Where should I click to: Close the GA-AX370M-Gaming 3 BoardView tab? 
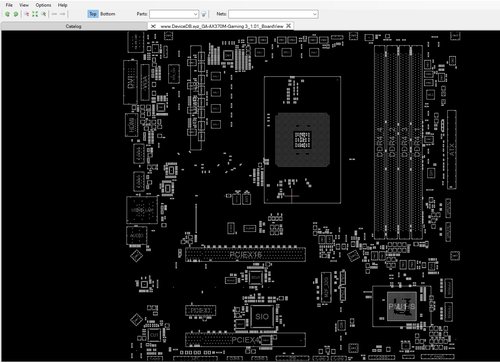pos(289,26)
